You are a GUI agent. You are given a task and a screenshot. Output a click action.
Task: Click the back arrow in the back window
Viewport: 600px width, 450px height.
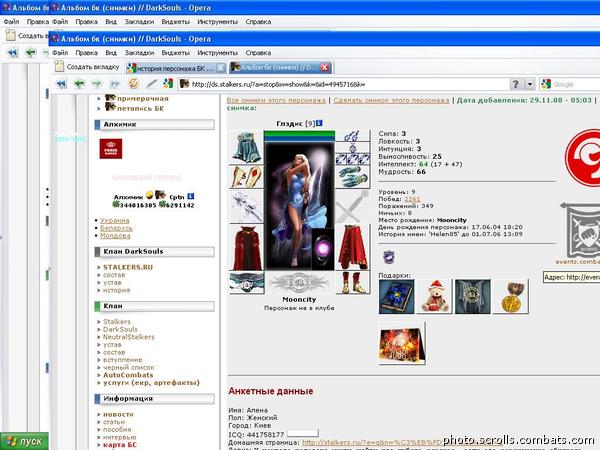31,52
